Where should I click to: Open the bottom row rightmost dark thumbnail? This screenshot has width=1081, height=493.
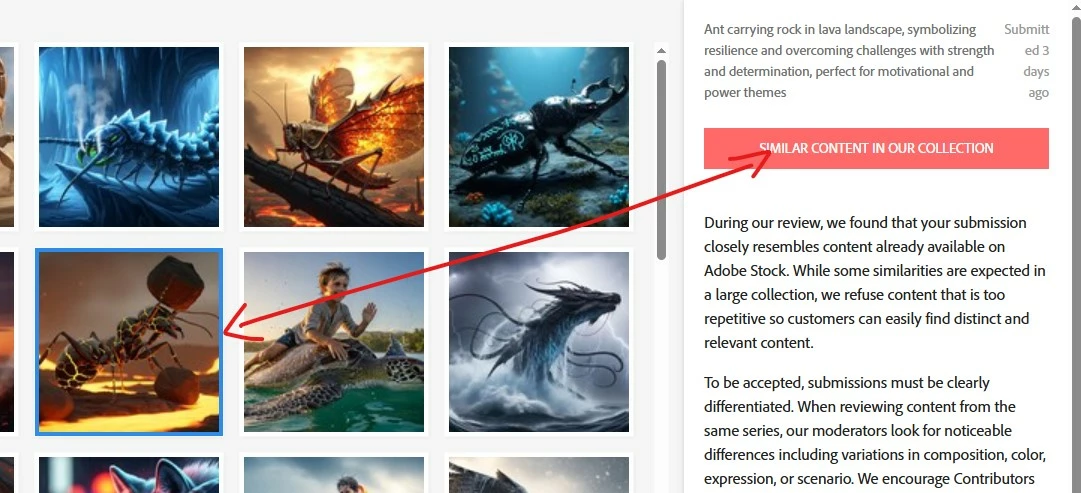point(538,474)
